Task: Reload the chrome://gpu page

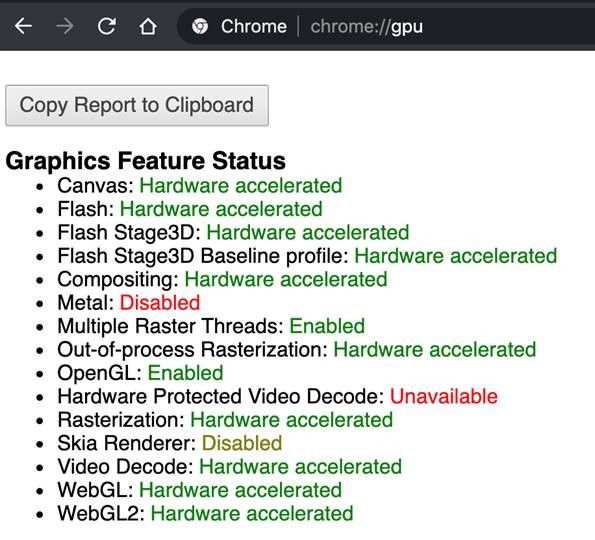Action: pos(107,27)
